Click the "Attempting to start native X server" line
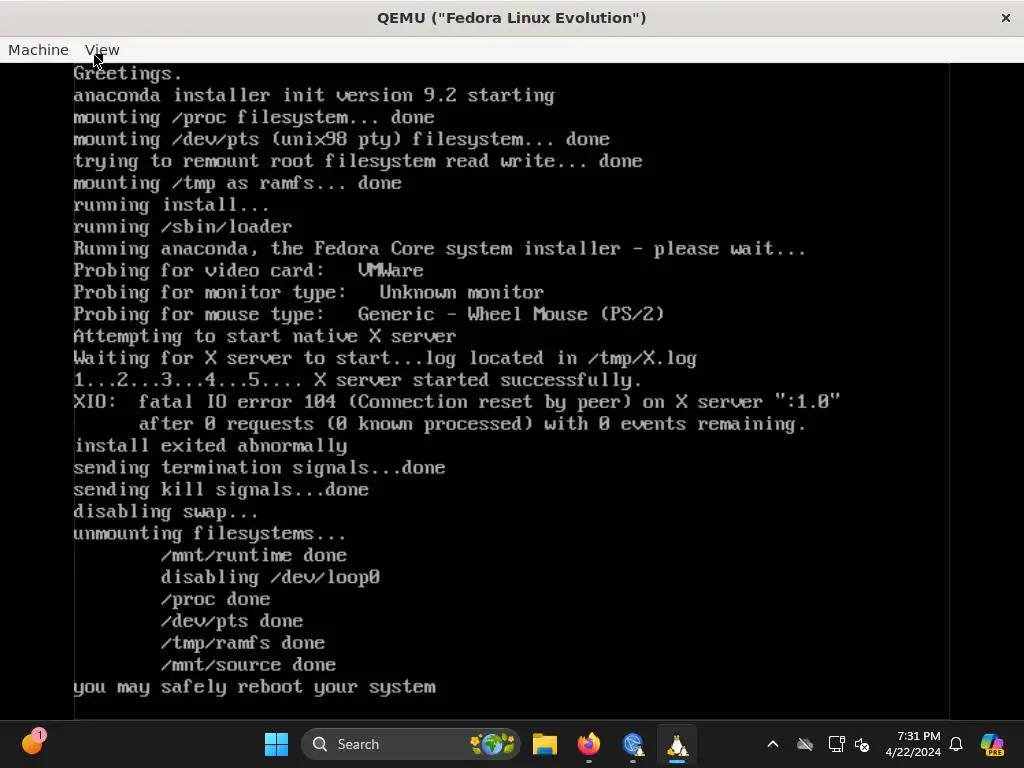1024x768 pixels. point(264,336)
